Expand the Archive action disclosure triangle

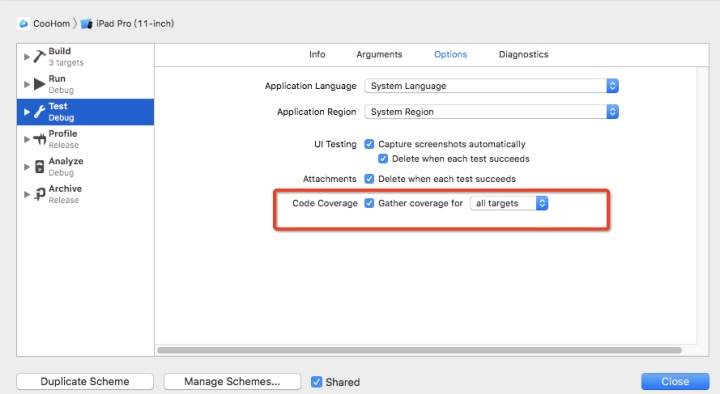[27, 195]
